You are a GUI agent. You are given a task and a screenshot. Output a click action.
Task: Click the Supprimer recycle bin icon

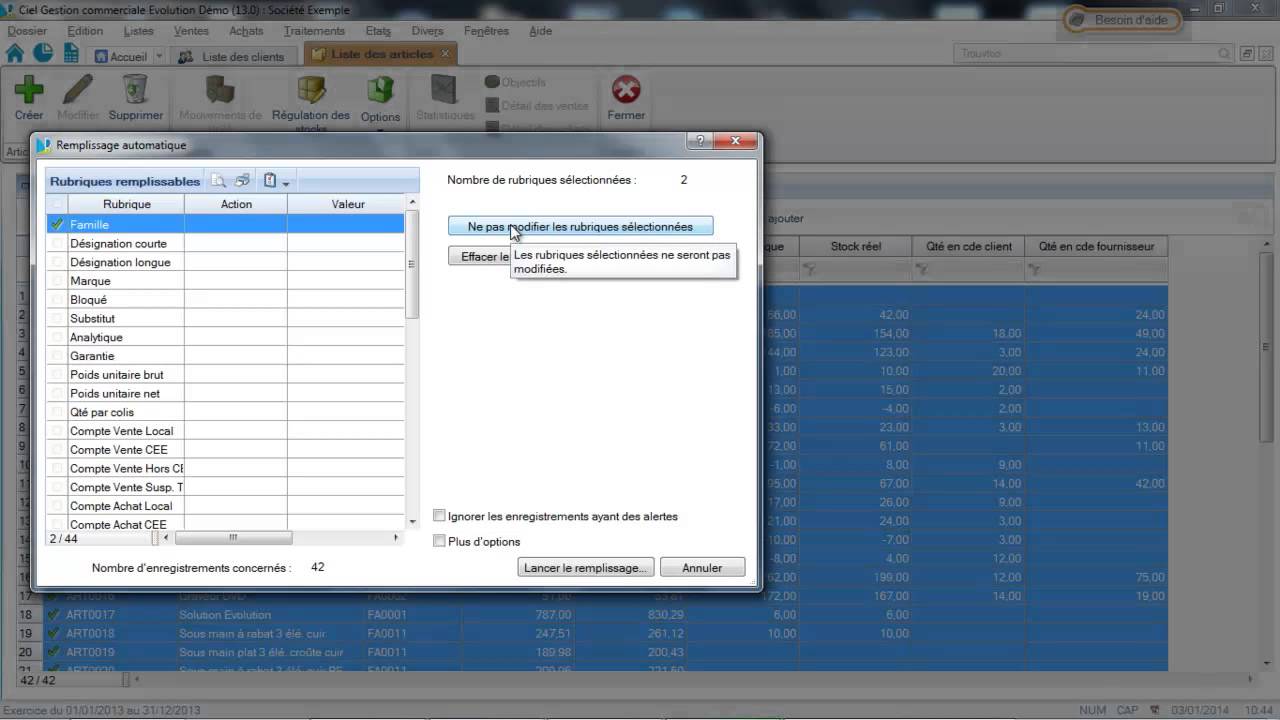click(x=135, y=89)
